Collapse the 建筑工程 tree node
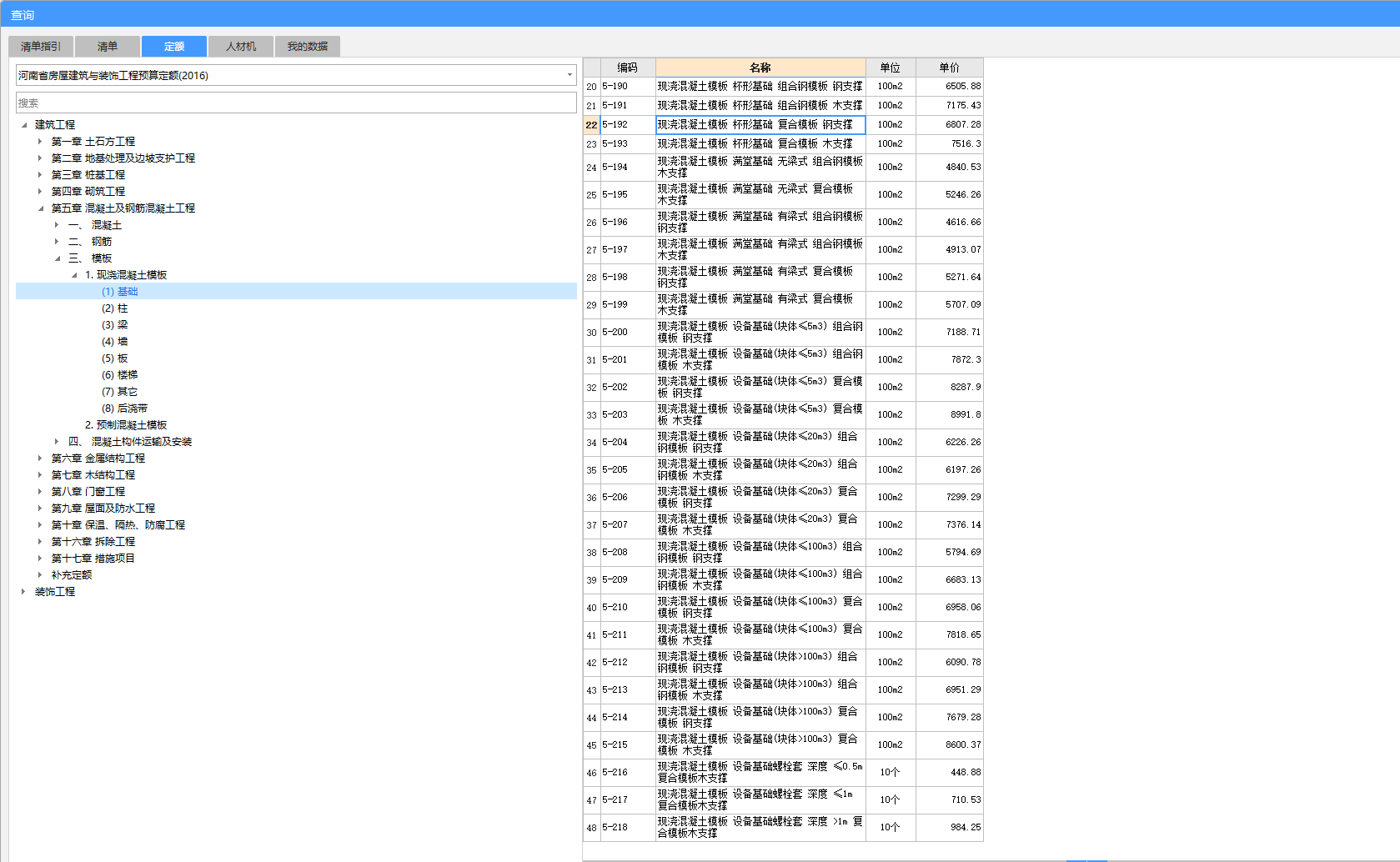1400x862 pixels. [23, 125]
